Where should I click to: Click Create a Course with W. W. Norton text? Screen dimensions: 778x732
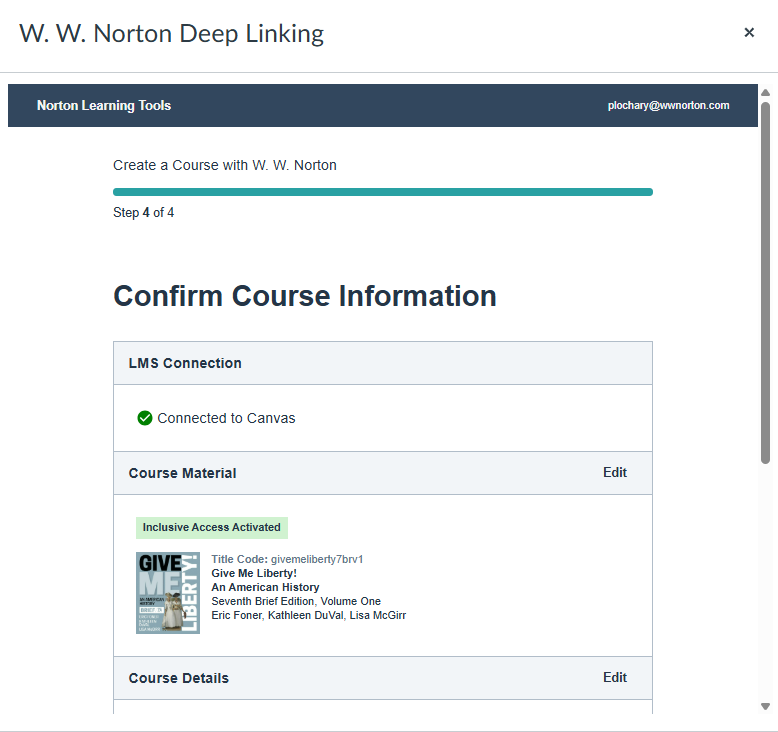(225, 165)
